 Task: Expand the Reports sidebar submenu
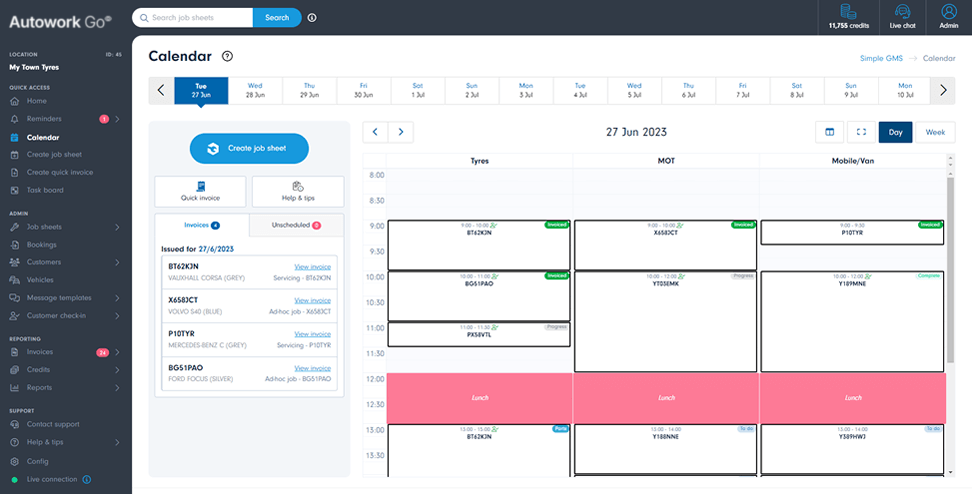117,387
